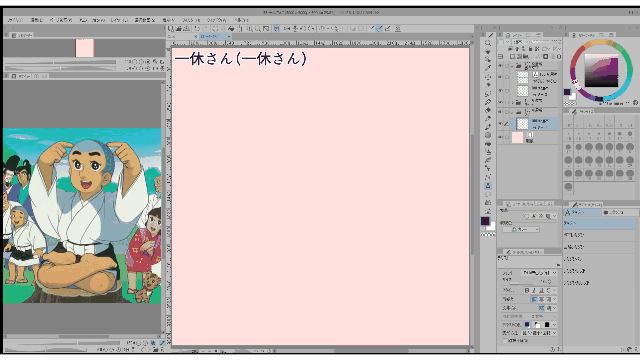The image size is (640, 360).
Task: Open the ファイル menu
Action: (16, 20)
